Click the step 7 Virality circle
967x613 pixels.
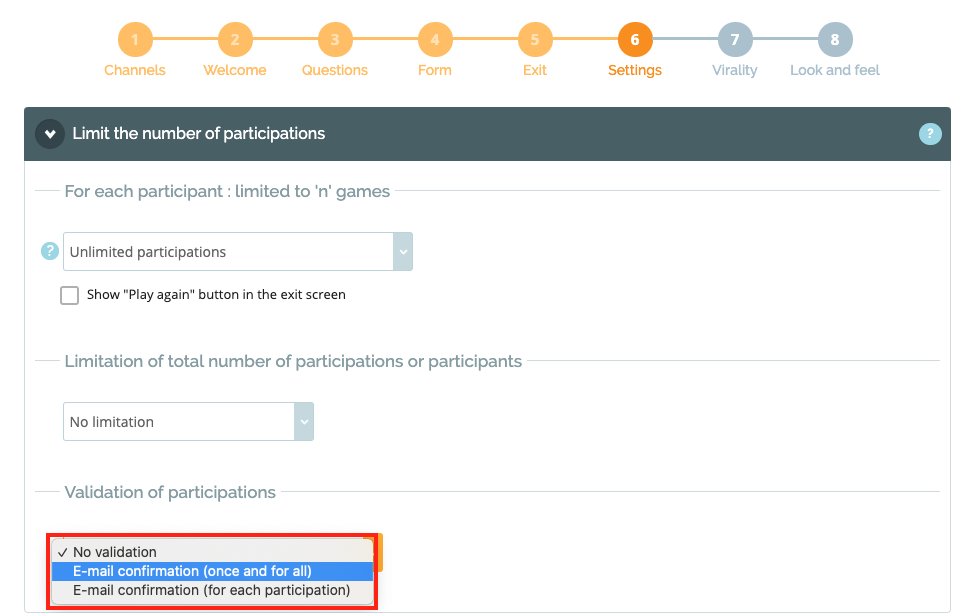[x=735, y=41]
